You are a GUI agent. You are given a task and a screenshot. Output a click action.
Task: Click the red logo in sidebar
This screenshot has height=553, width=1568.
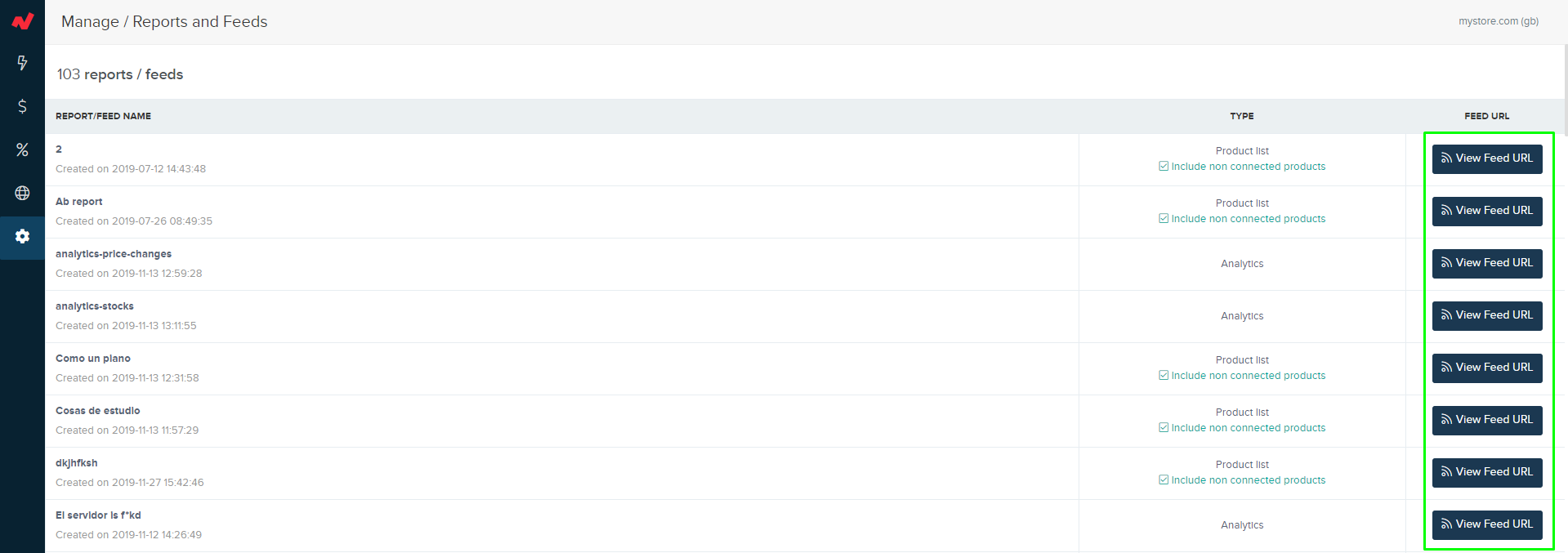click(22, 21)
